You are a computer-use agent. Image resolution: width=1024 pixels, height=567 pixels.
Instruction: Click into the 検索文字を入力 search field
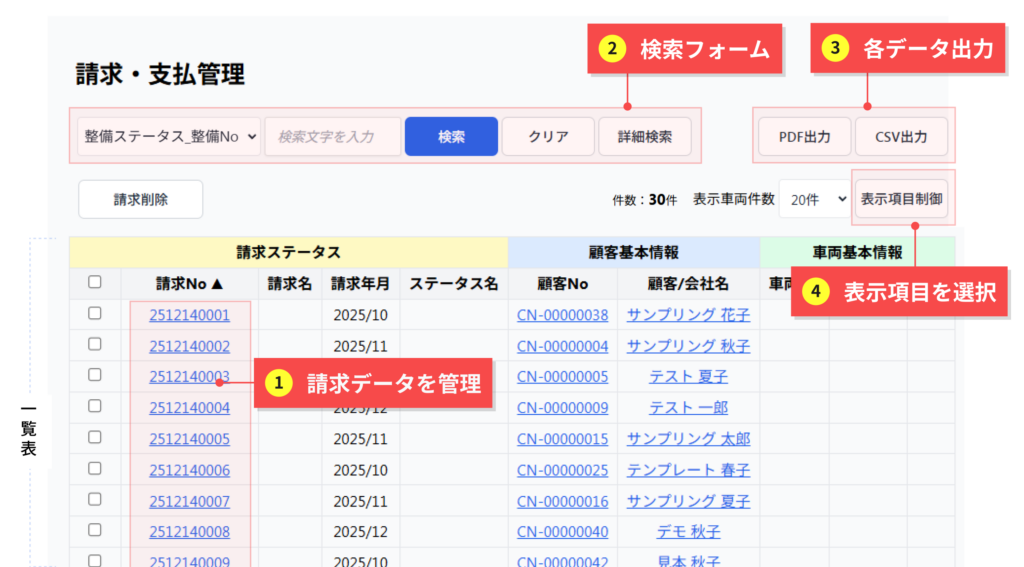[332, 137]
